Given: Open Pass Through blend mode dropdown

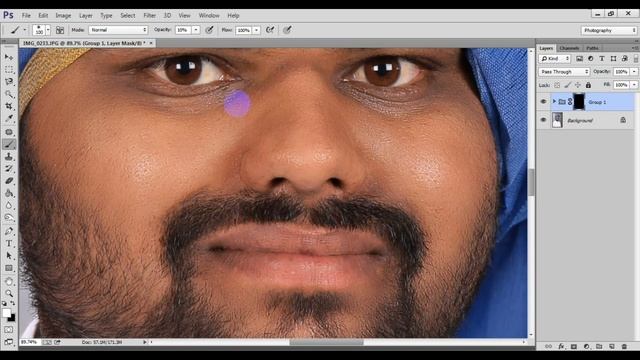Looking at the screenshot, I should click(x=564, y=72).
